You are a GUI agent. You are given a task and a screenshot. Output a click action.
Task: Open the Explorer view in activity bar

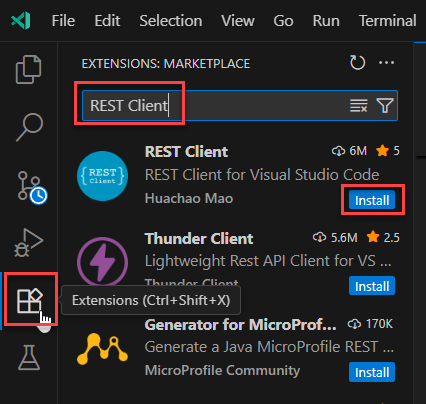coord(29,69)
